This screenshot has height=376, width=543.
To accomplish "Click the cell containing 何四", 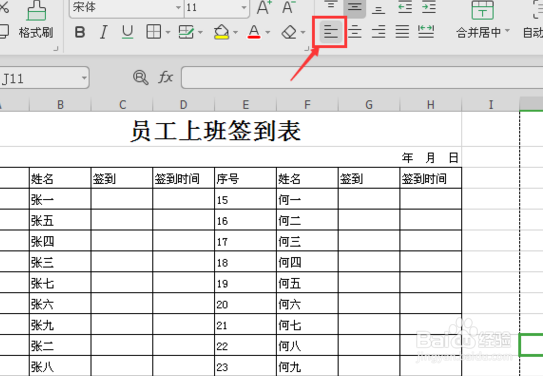I will click(x=307, y=262).
